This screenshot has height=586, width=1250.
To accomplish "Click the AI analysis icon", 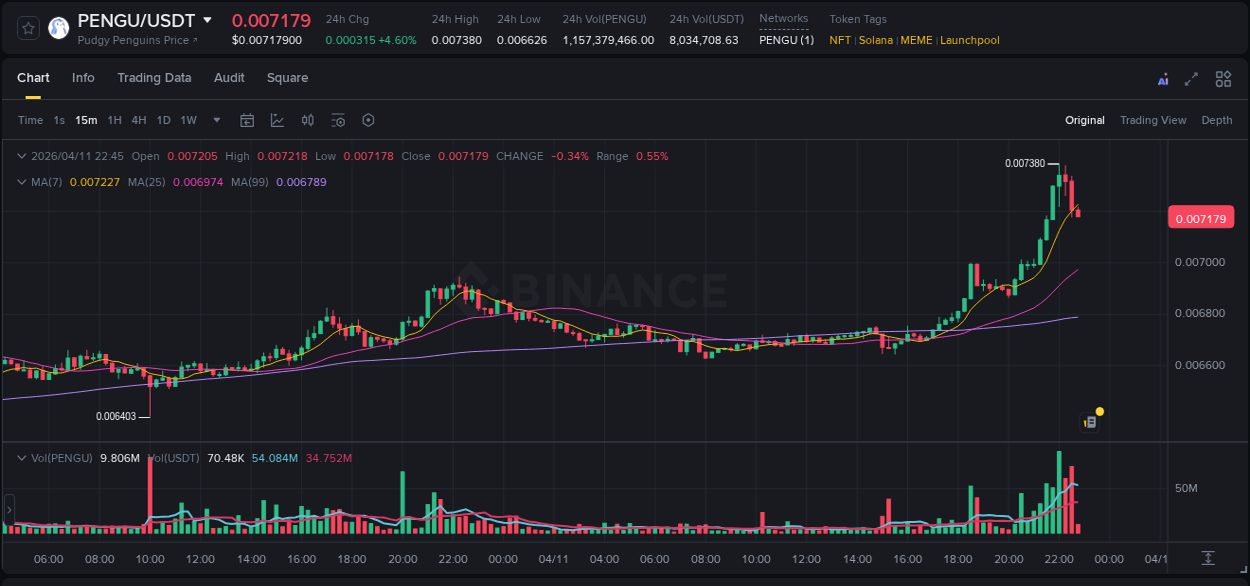I will tap(1163, 78).
